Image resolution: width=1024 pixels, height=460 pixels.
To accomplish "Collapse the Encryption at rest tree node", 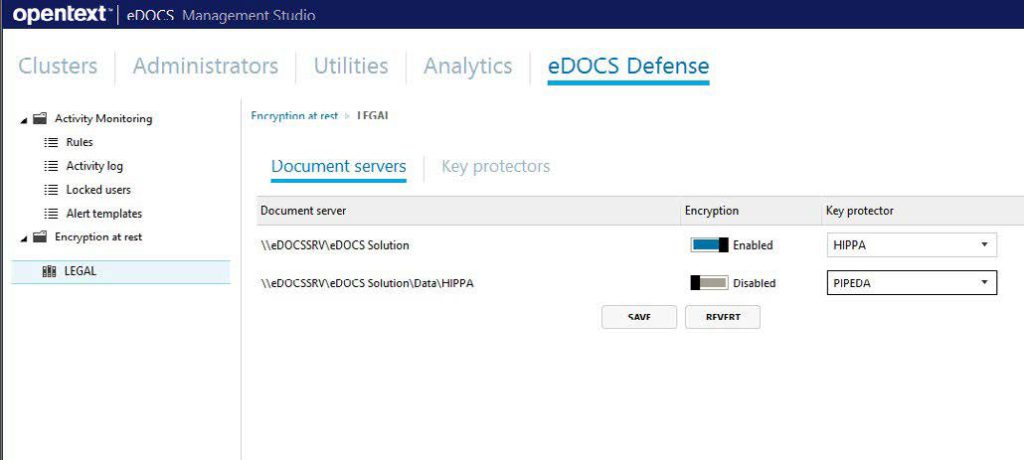I will 24,238.
